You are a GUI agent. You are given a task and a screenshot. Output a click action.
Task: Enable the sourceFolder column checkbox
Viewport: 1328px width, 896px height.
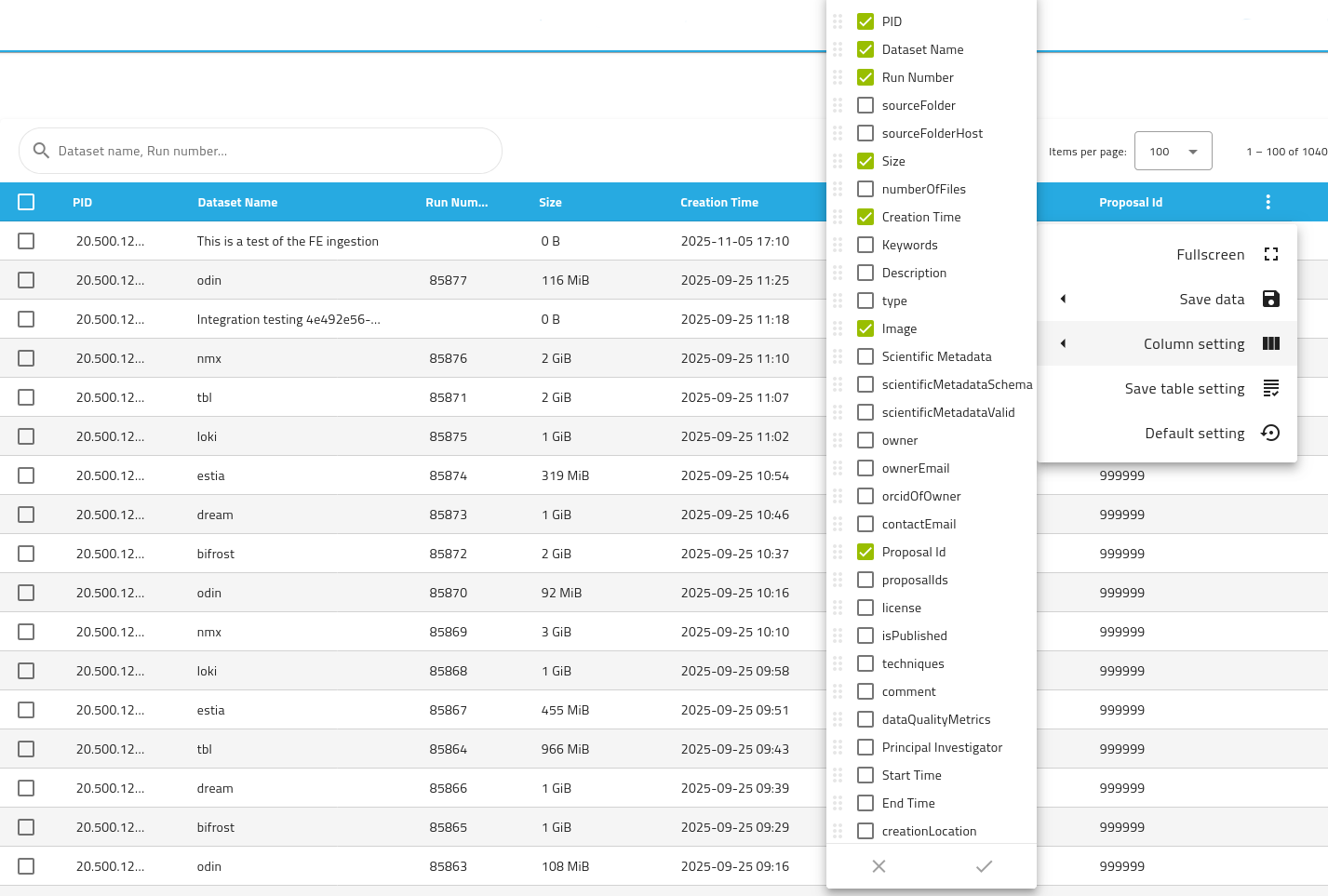point(865,105)
